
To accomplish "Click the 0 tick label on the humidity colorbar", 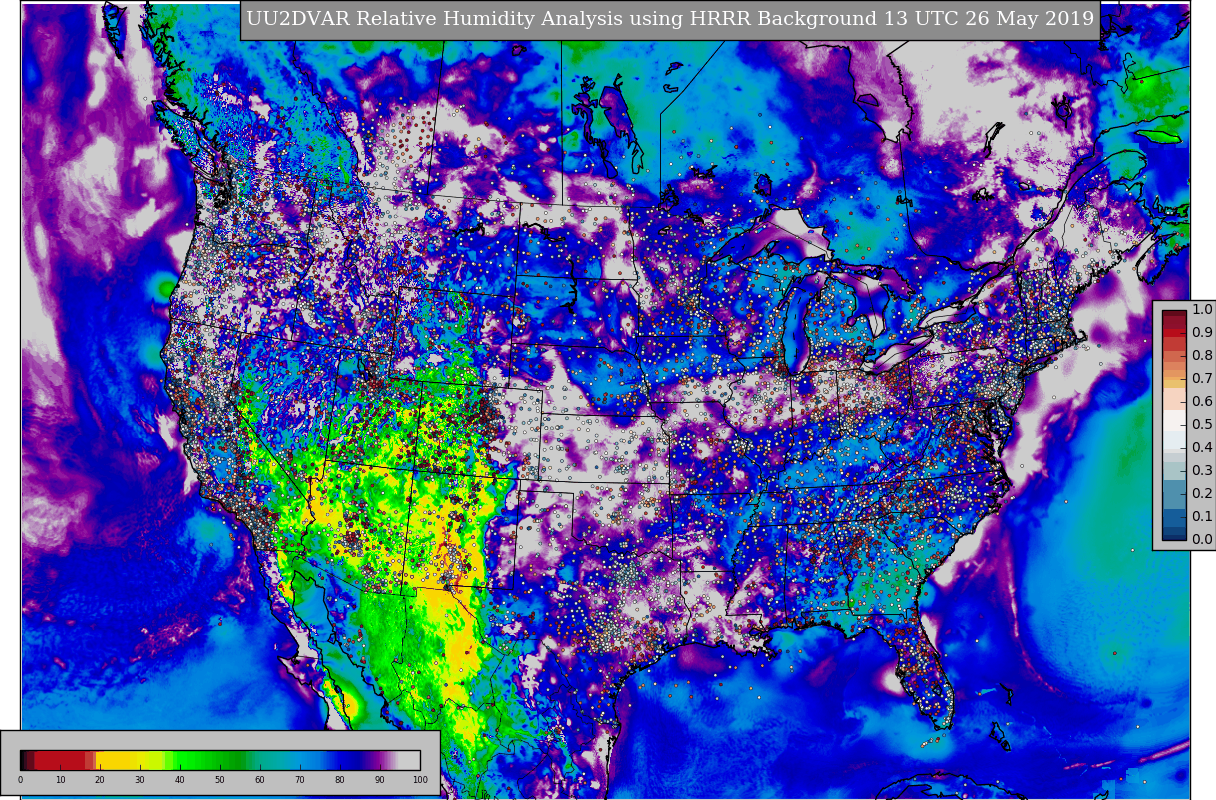I will coord(20,780).
